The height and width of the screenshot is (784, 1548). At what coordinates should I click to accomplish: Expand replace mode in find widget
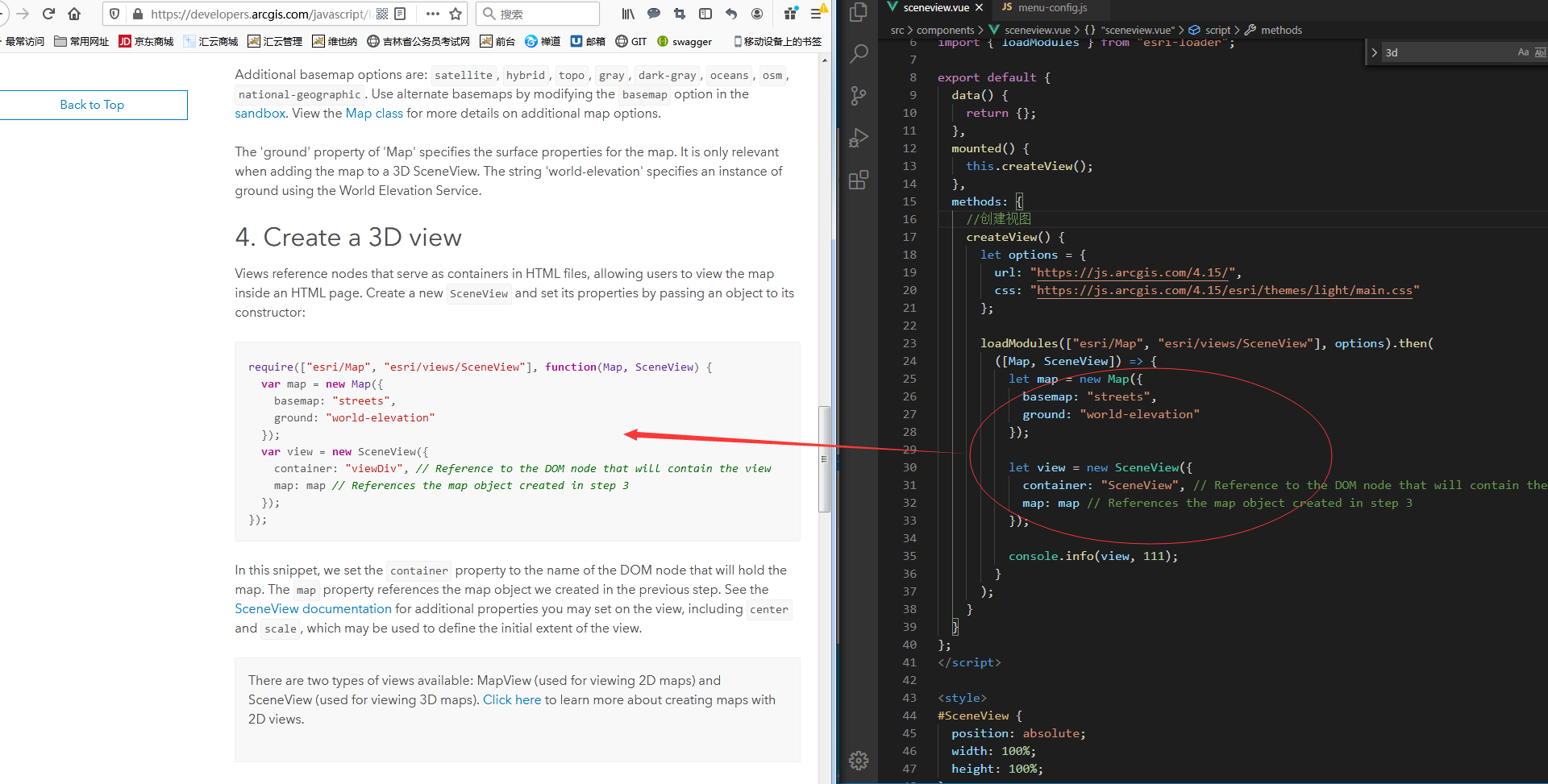[1374, 52]
